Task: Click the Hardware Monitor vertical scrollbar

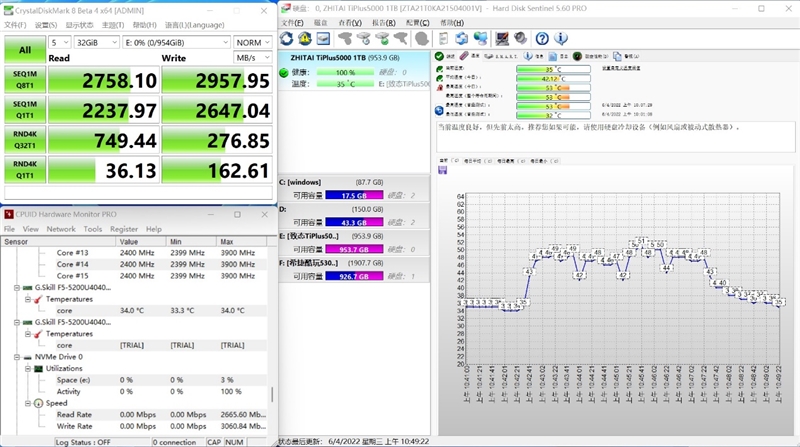Action: click(272, 394)
